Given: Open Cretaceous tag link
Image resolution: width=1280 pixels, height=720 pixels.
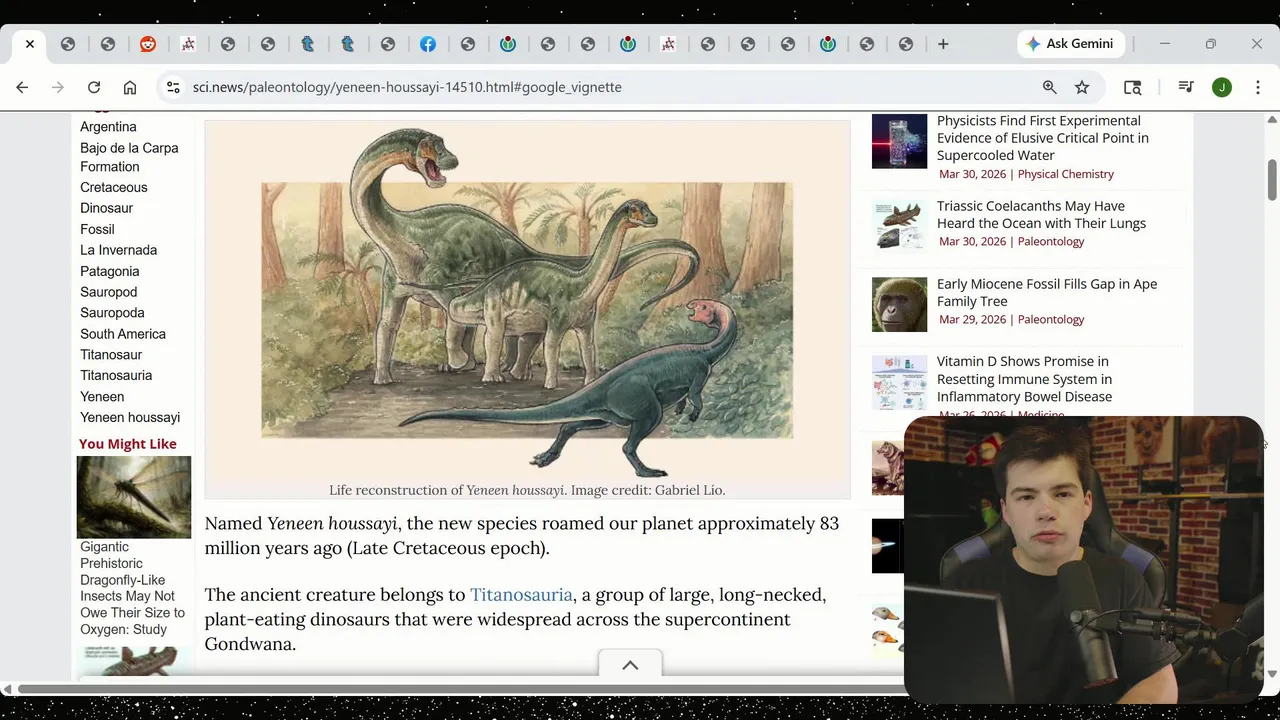Looking at the screenshot, I should [114, 187].
